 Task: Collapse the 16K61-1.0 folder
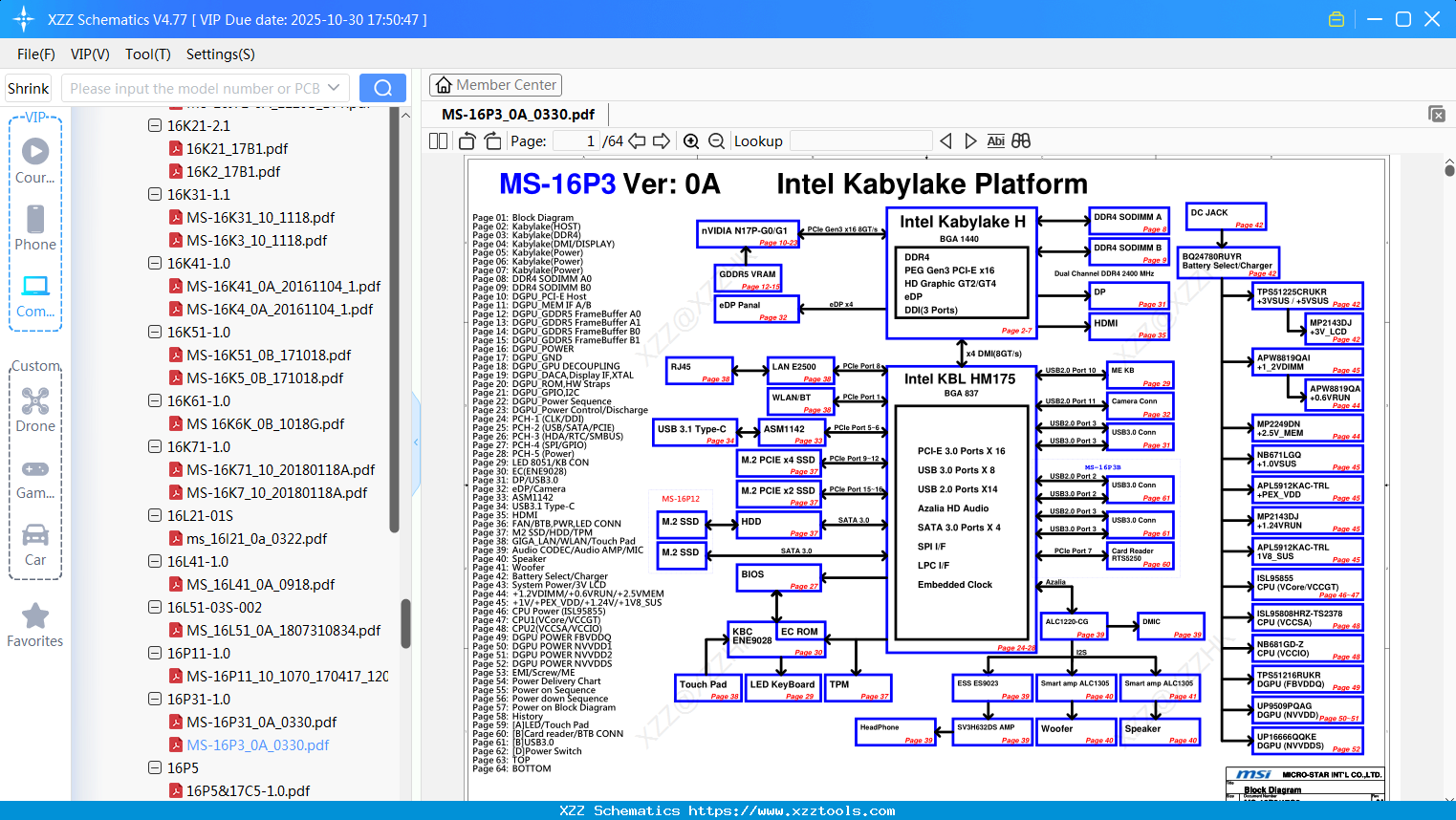click(x=155, y=400)
